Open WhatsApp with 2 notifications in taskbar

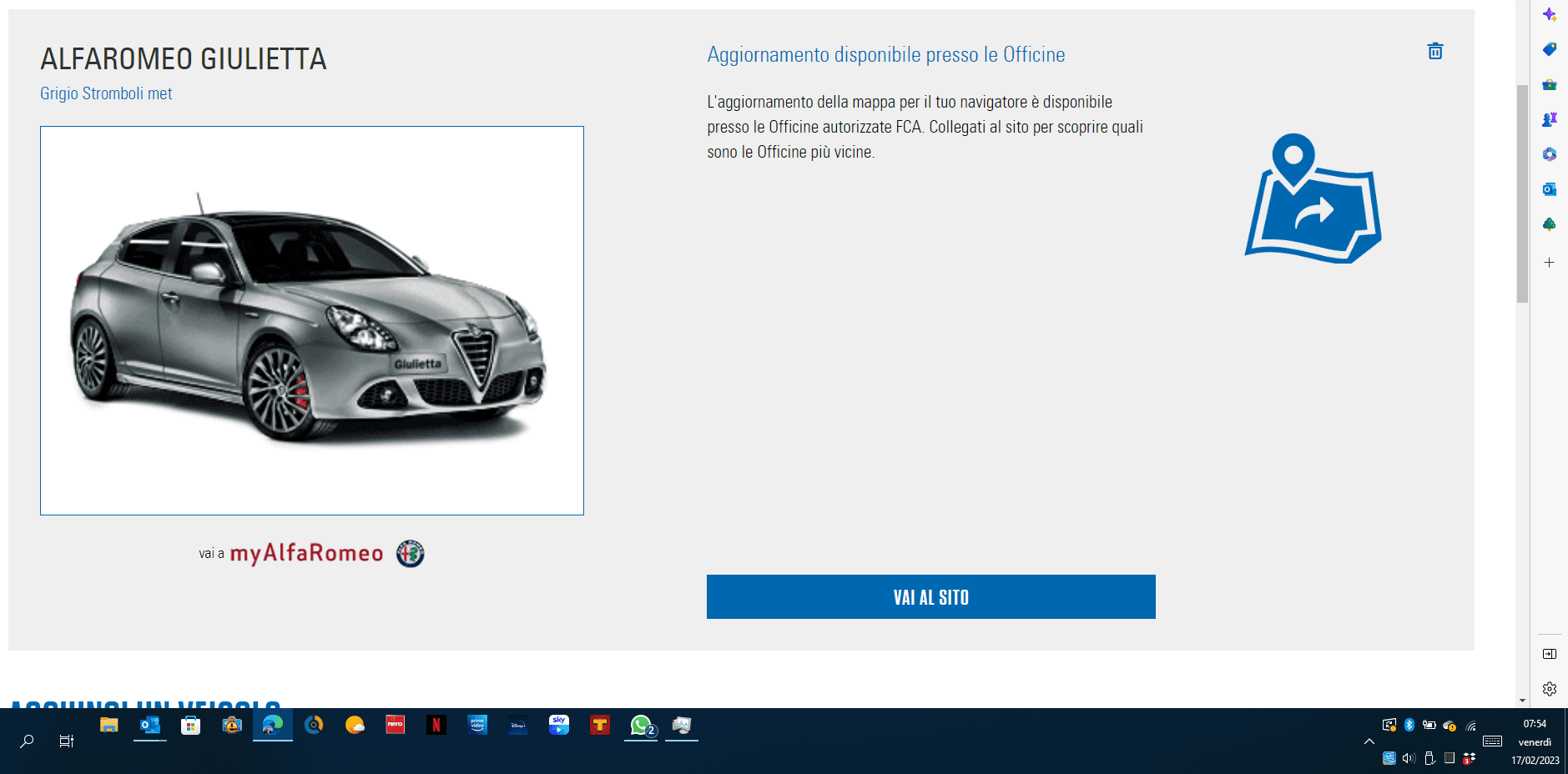[x=641, y=726]
